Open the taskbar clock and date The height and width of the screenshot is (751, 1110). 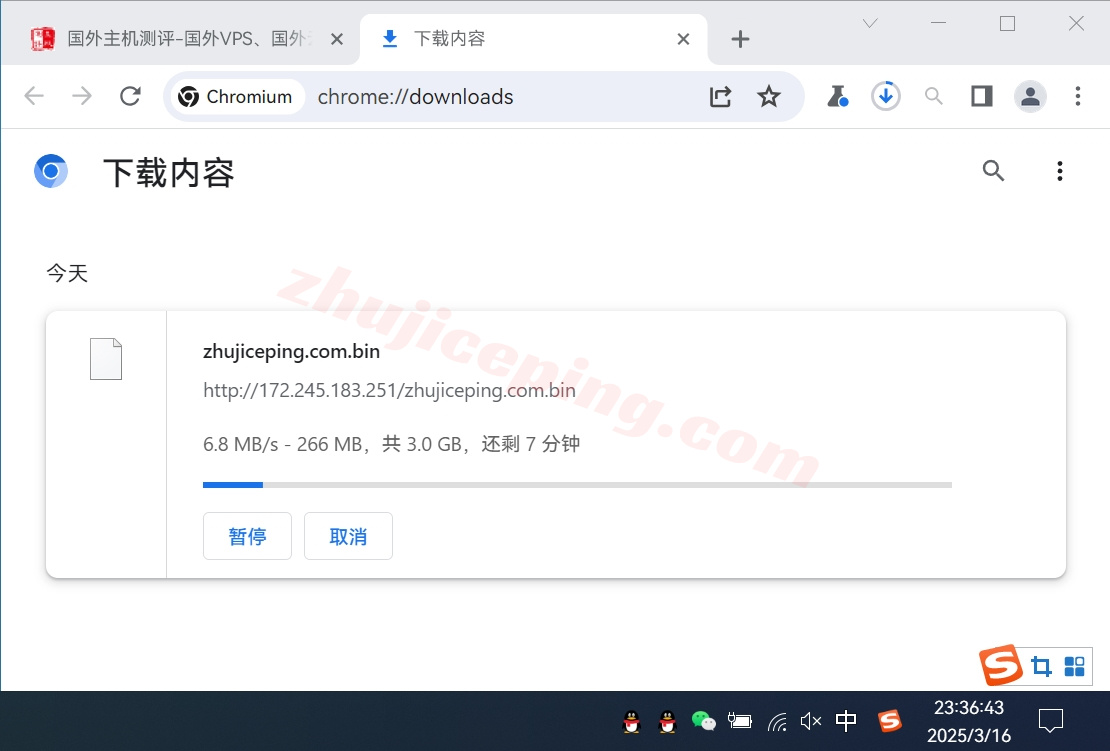(x=969, y=721)
